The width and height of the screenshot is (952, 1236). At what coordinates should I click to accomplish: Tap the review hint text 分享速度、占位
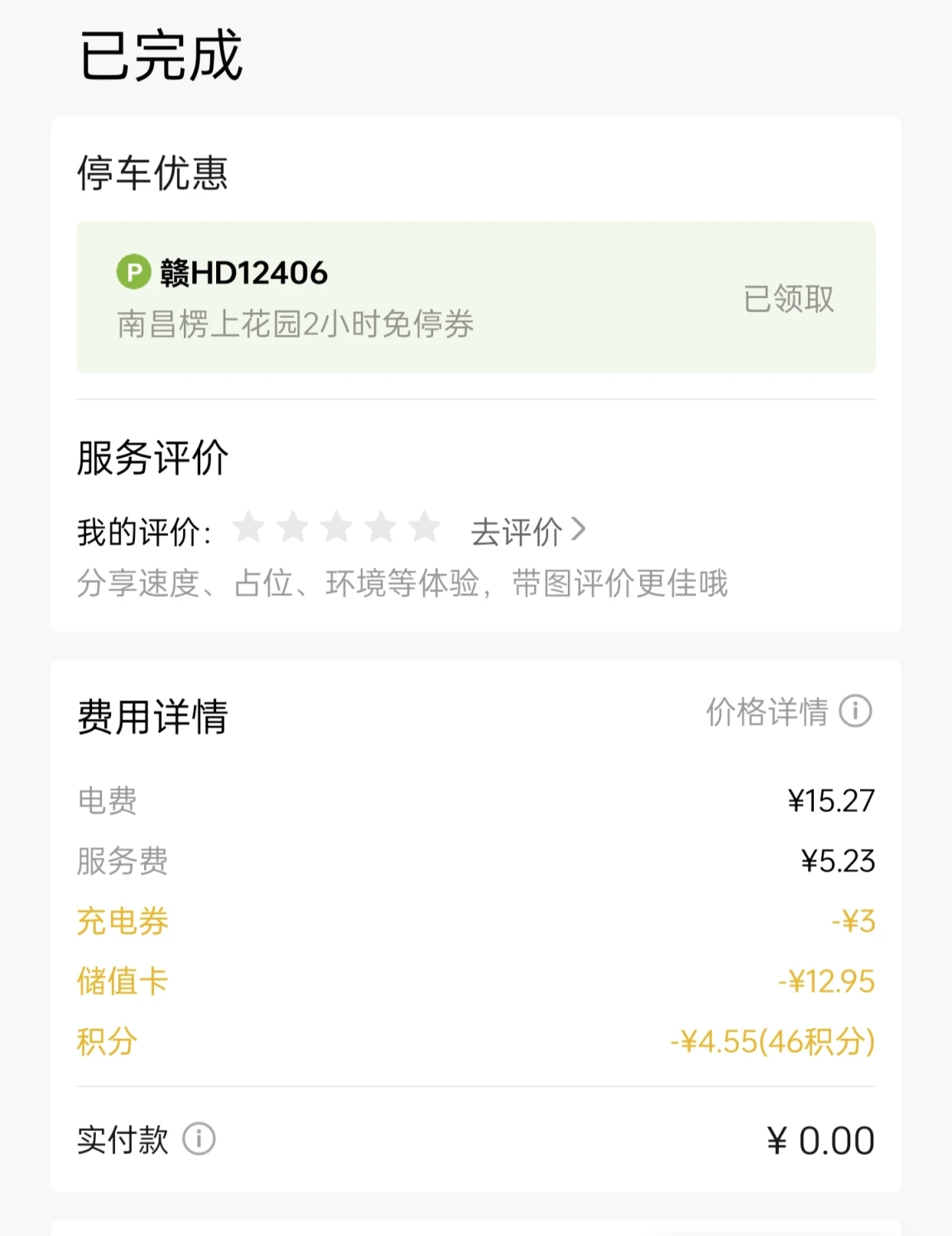click(x=401, y=584)
